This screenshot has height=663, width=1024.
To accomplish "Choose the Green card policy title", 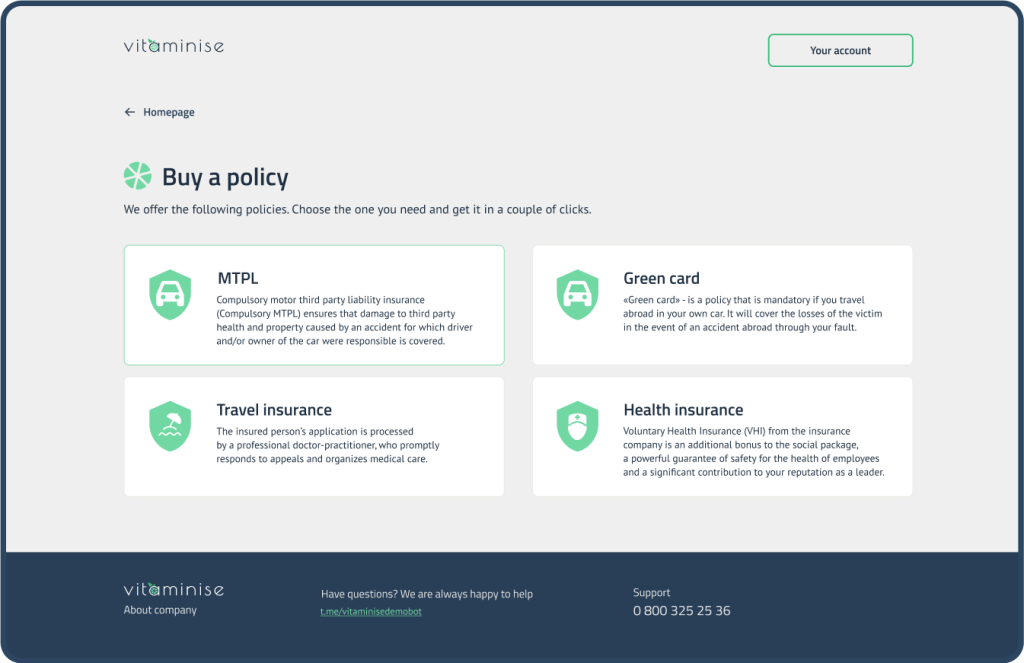I will [x=661, y=278].
